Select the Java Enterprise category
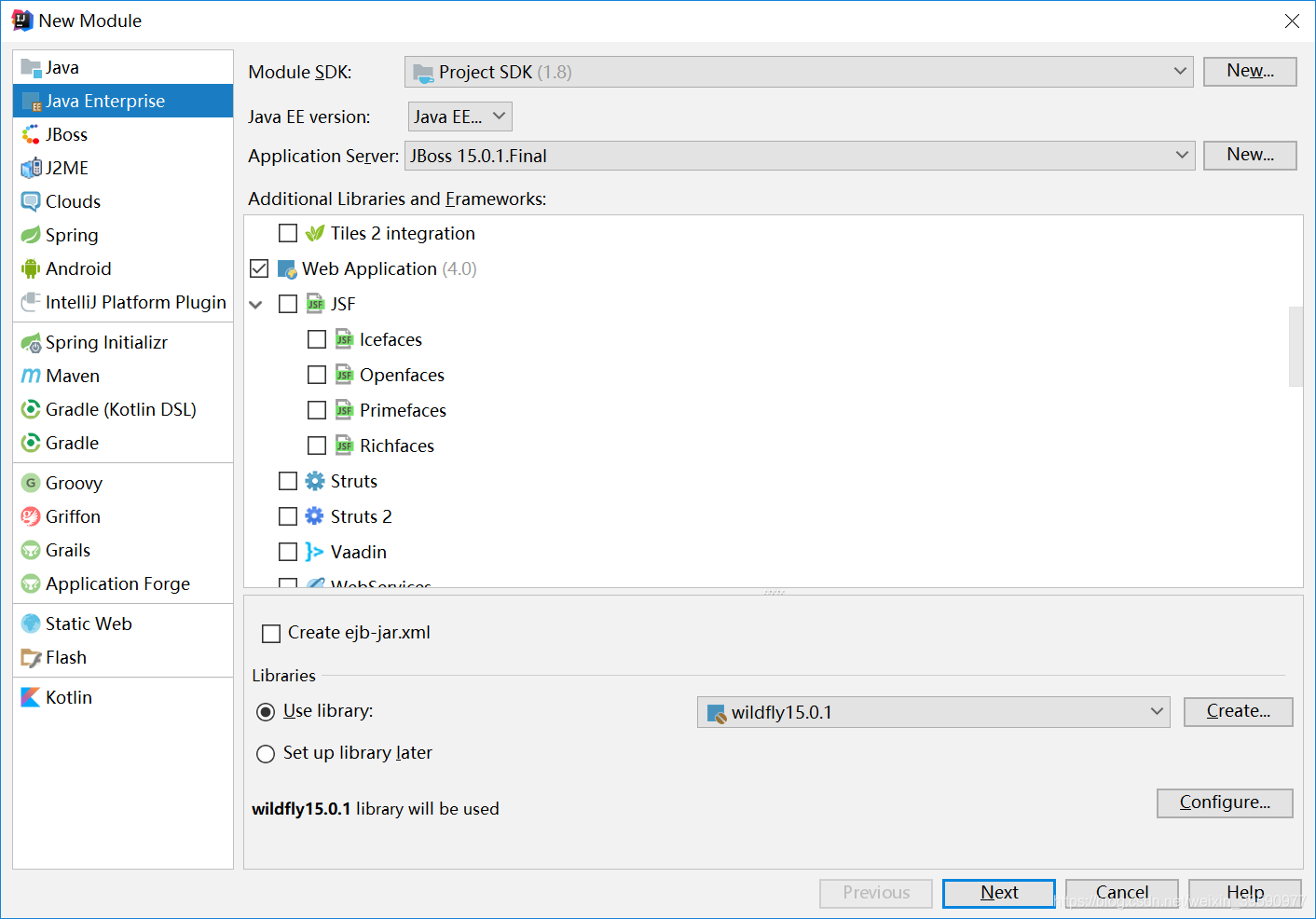The height and width of the screenshot is (919, 1316). click(x=105, y=101)
